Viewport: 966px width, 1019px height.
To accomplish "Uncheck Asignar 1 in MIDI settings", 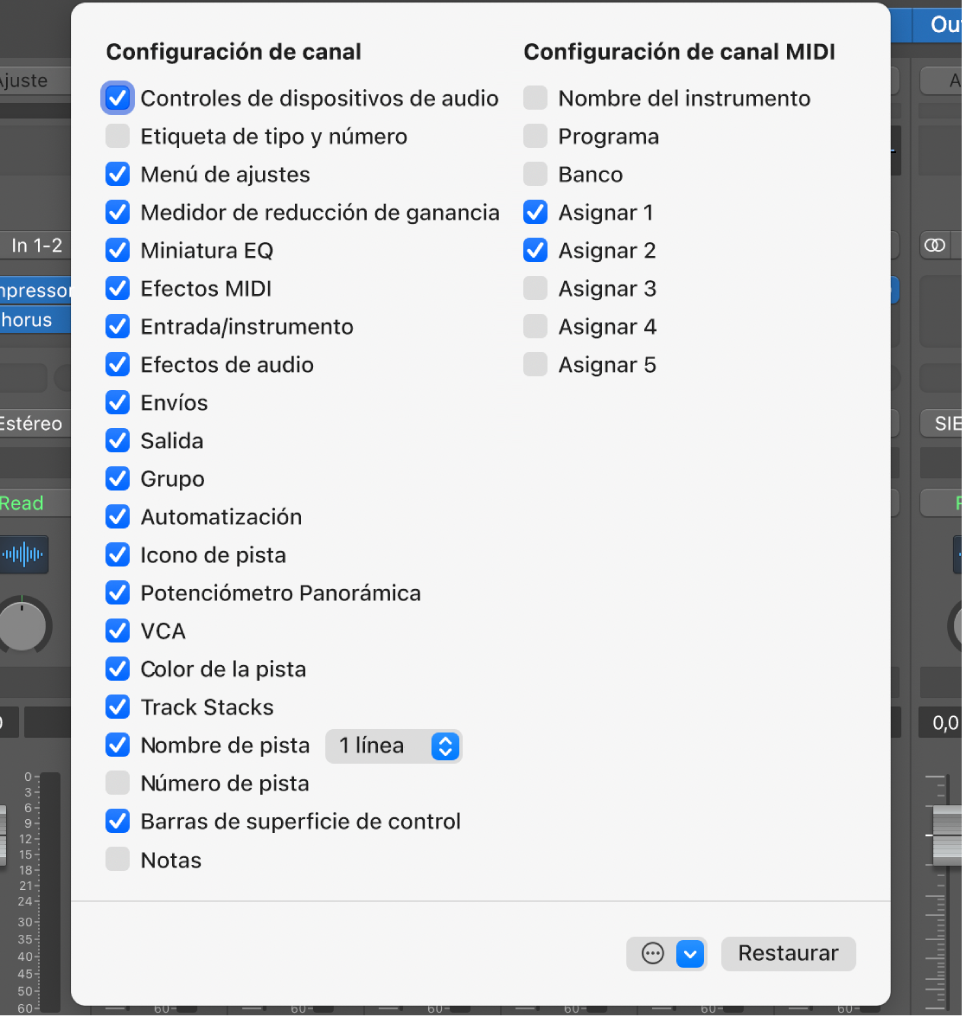I will click(536, 212).
